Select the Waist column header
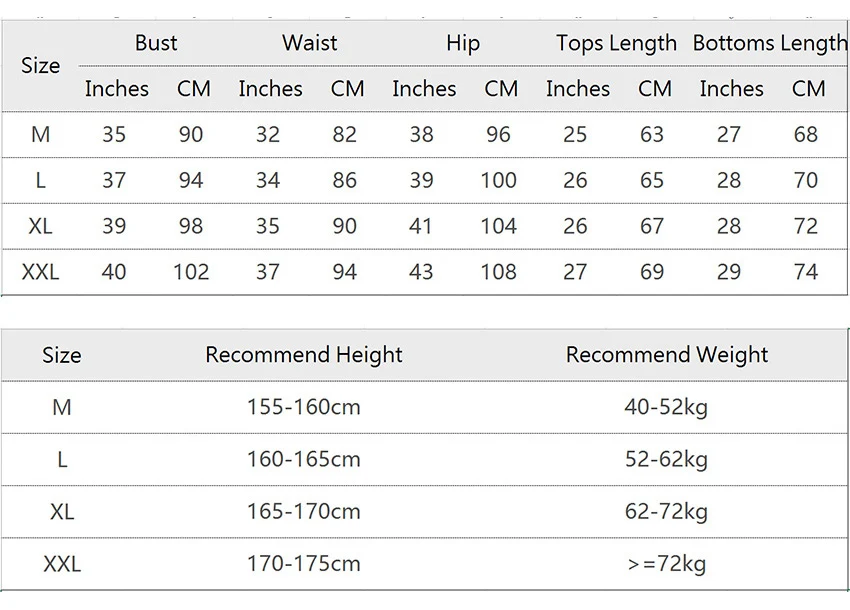 310,43
